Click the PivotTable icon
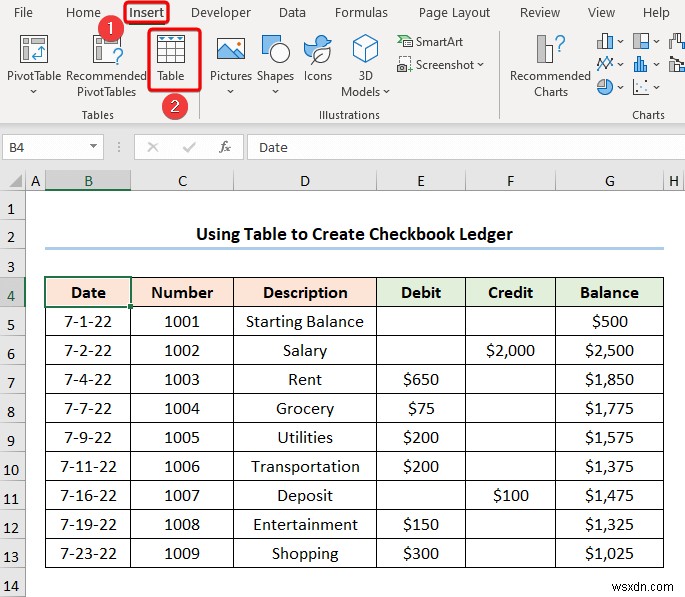Screen dimensions: 685x597 (34, 49)
